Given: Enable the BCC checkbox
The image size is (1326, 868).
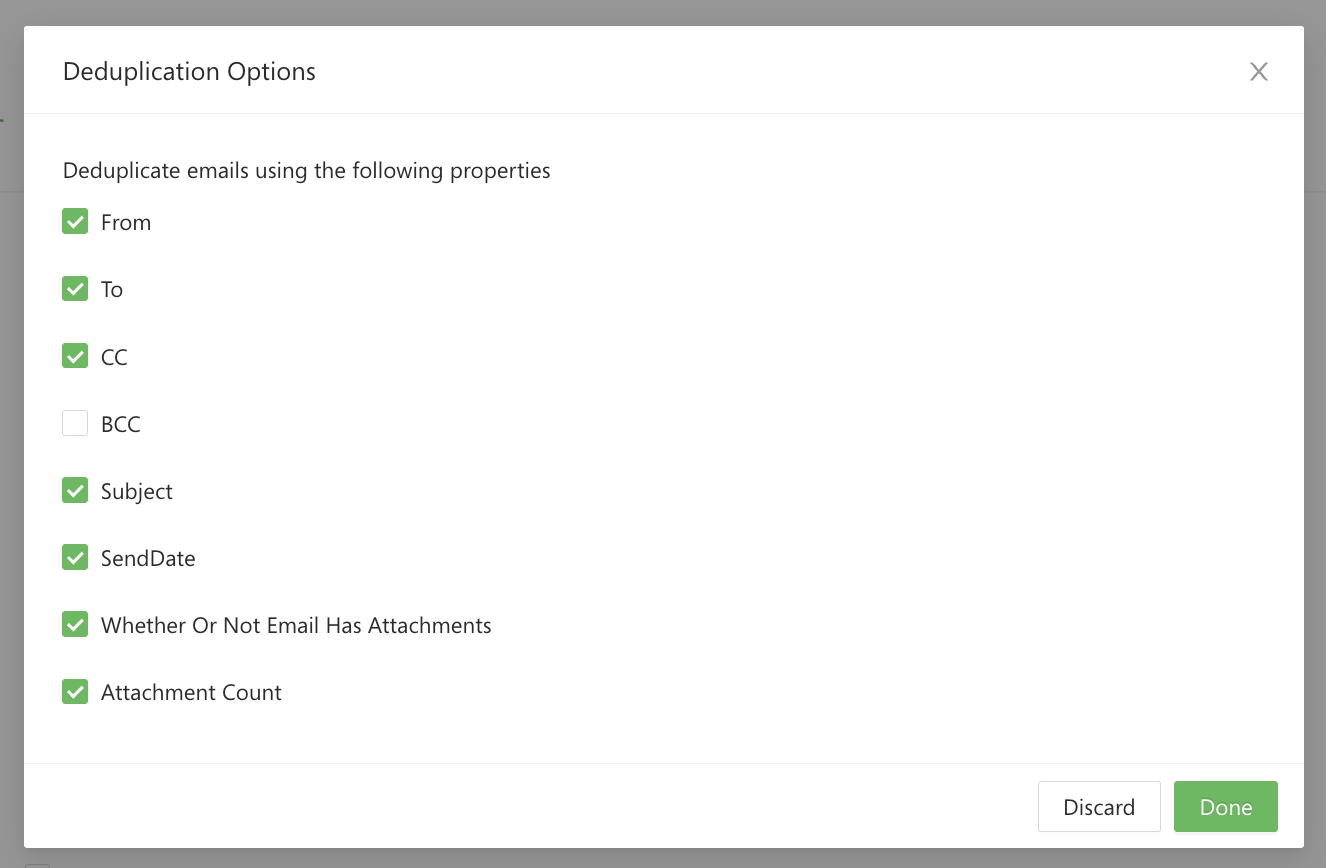Looking at the screenshot, I should [75, 424].
